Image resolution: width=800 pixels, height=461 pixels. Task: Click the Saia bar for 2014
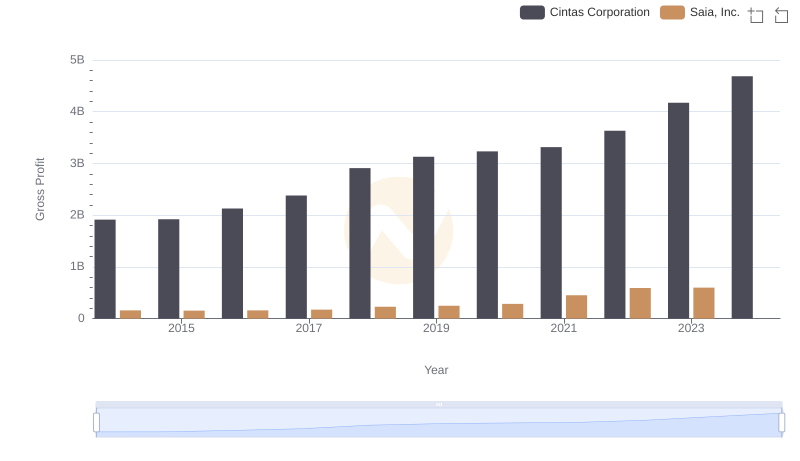point(131,314)
